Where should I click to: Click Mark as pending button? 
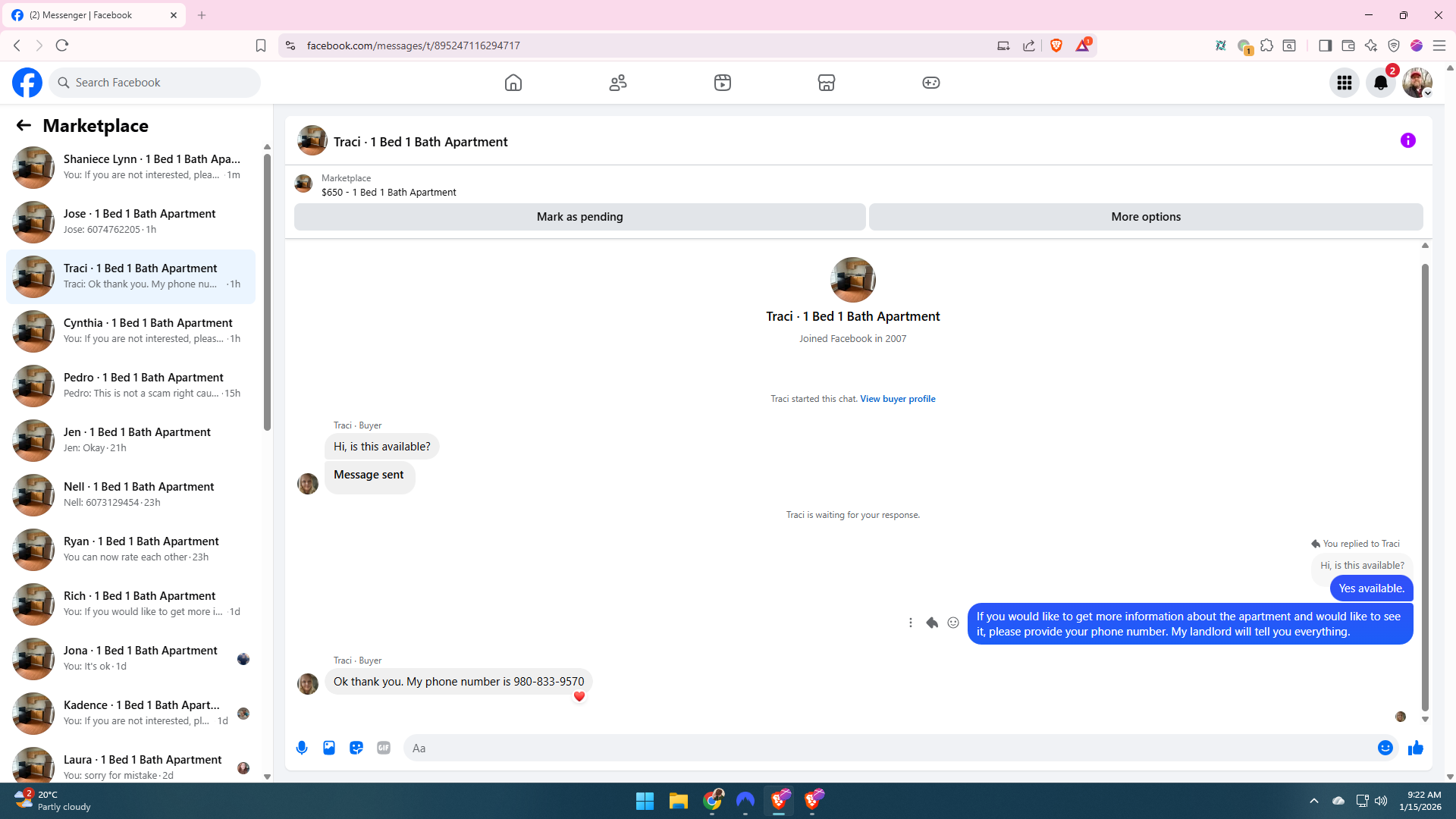(579, 217)
